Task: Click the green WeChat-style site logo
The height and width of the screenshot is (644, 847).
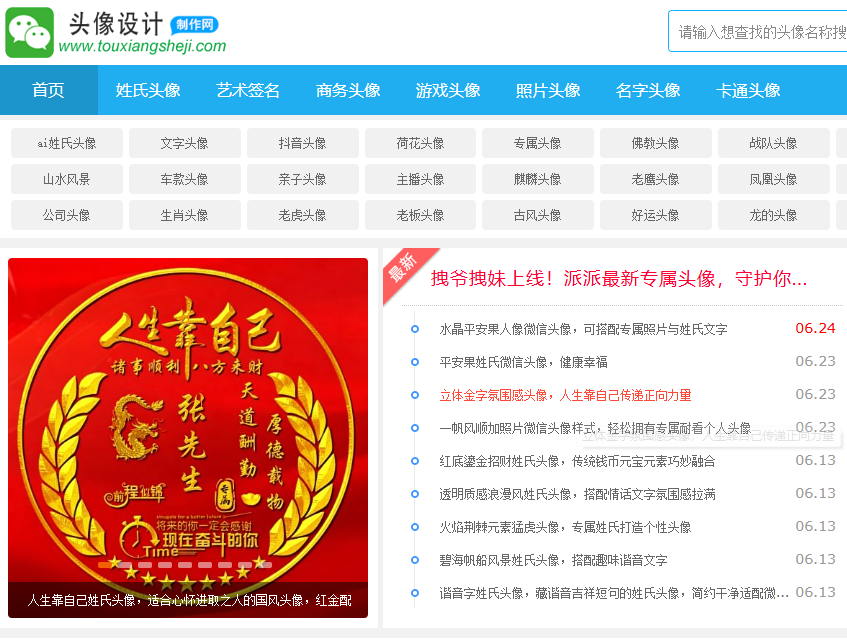Action: tap(29, 32)
